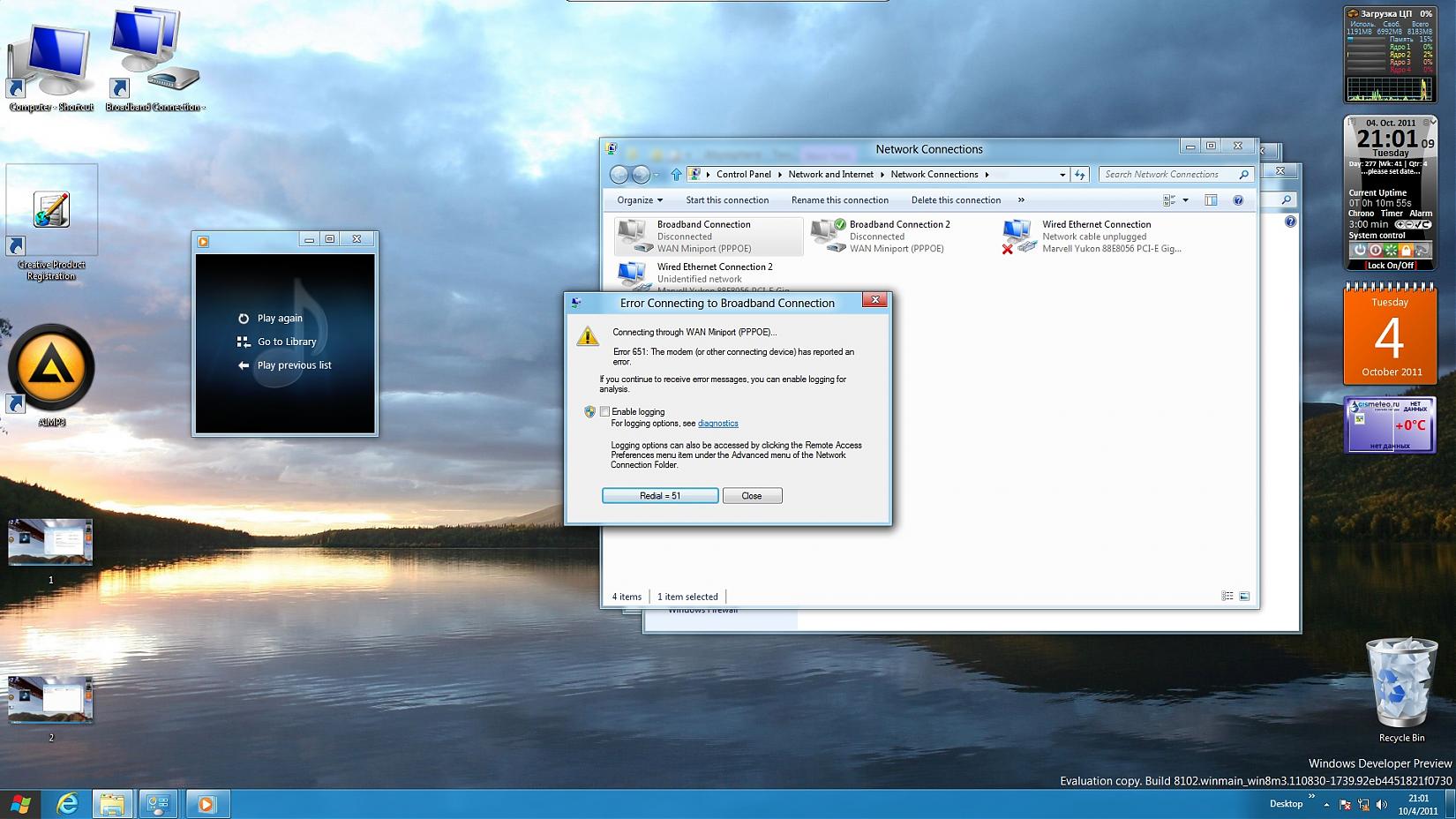Click Internet Explorer icon in the taskbar
Image resolution: width=1456 pixels, height=819 pixels.
click(x=67, y=804)
